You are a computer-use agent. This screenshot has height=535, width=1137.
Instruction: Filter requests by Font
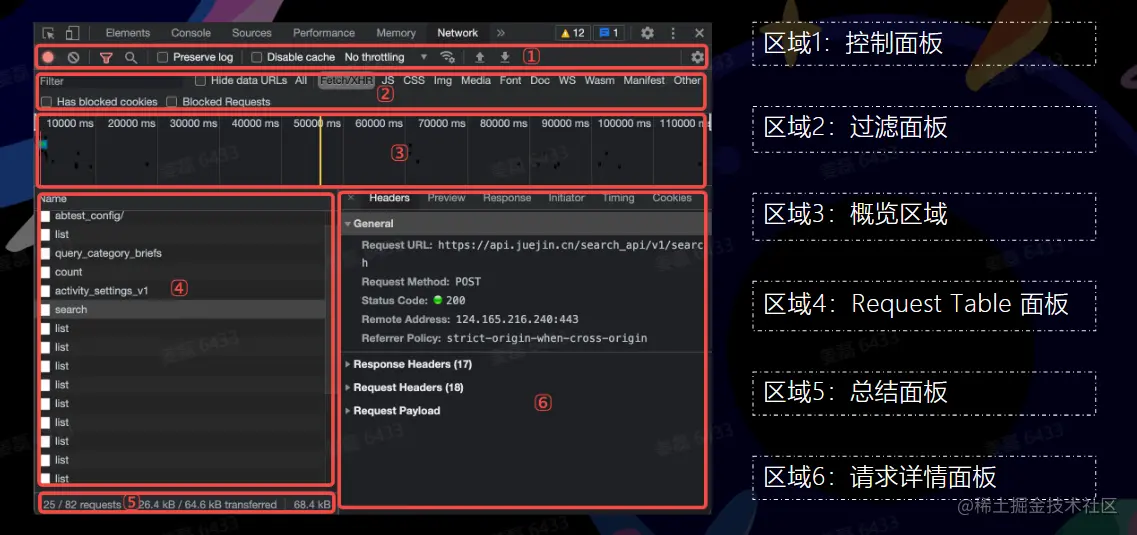point(510,80)
